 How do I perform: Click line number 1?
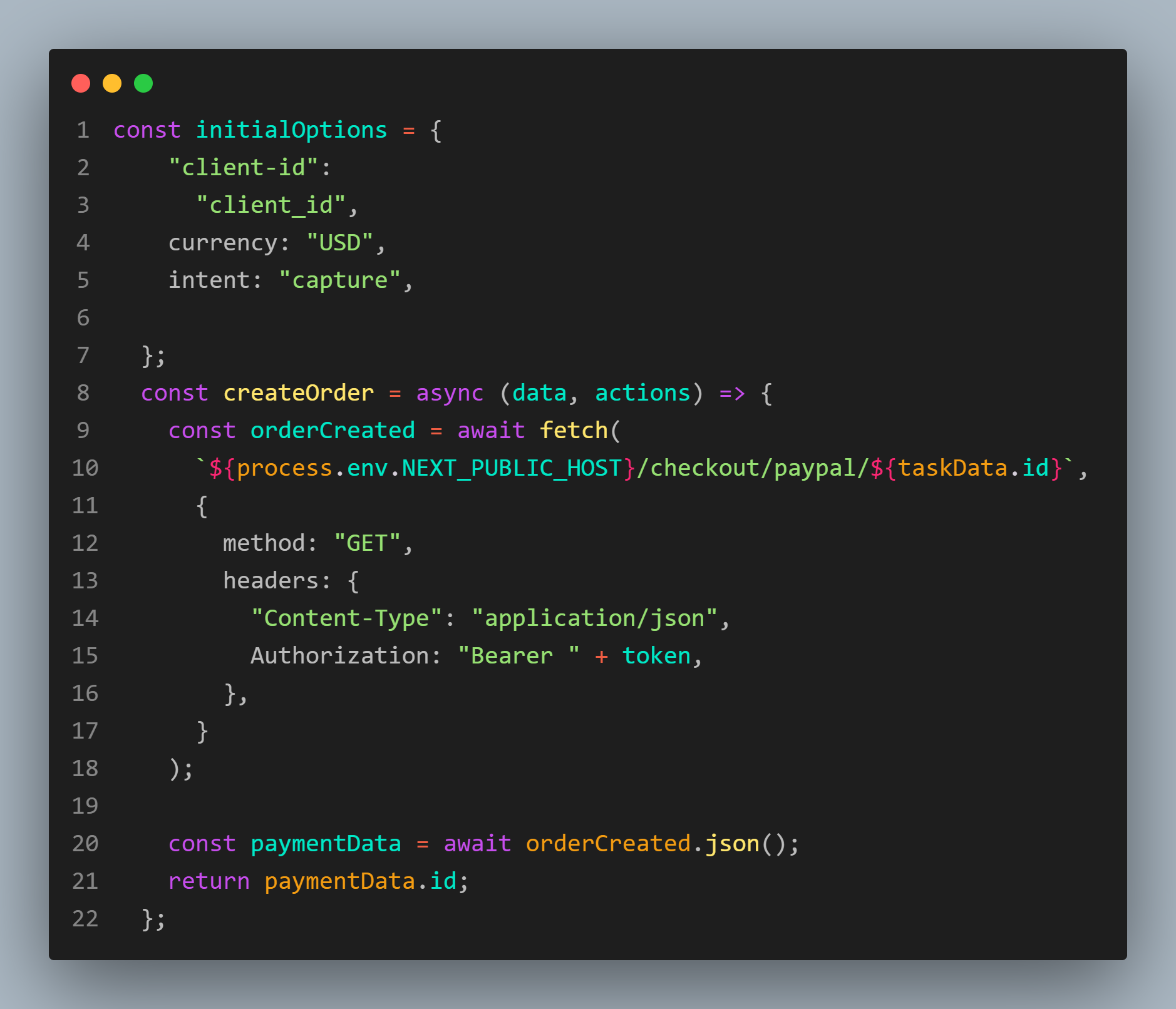(83, 130)
